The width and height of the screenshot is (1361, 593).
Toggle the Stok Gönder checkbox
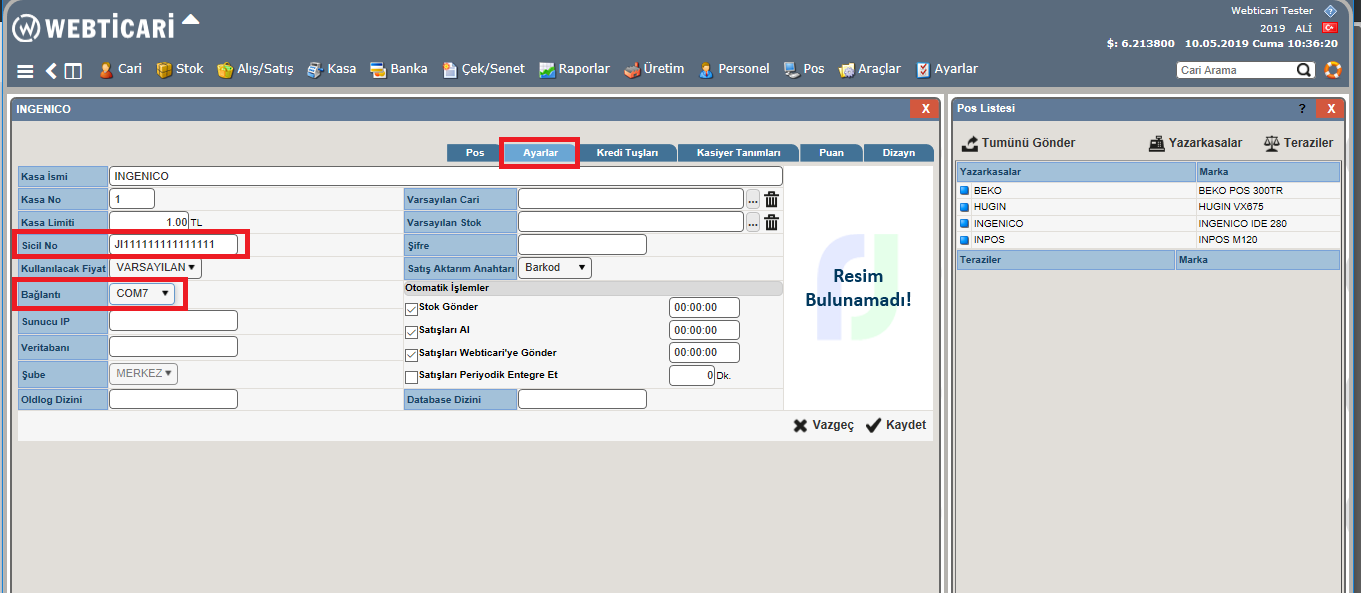(411, 309)
